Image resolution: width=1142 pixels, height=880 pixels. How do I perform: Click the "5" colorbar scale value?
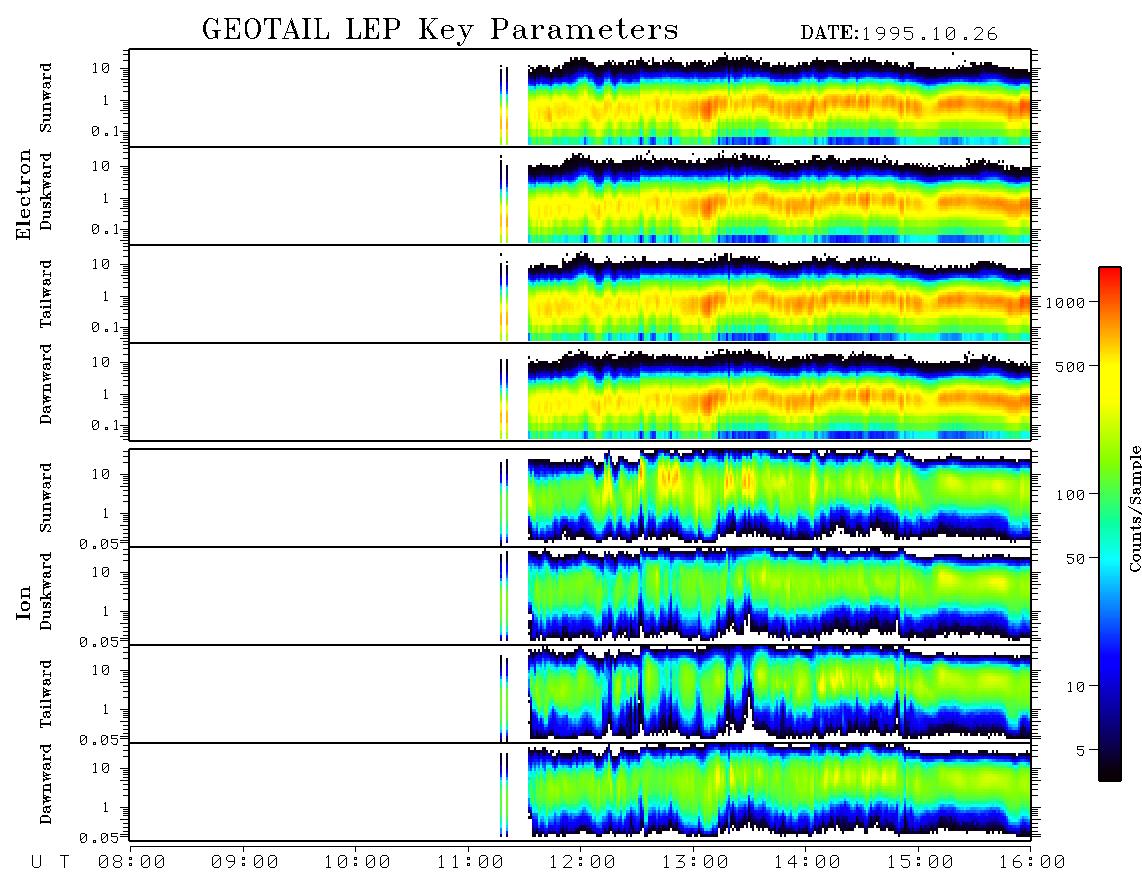click(x=1080, y=751)
